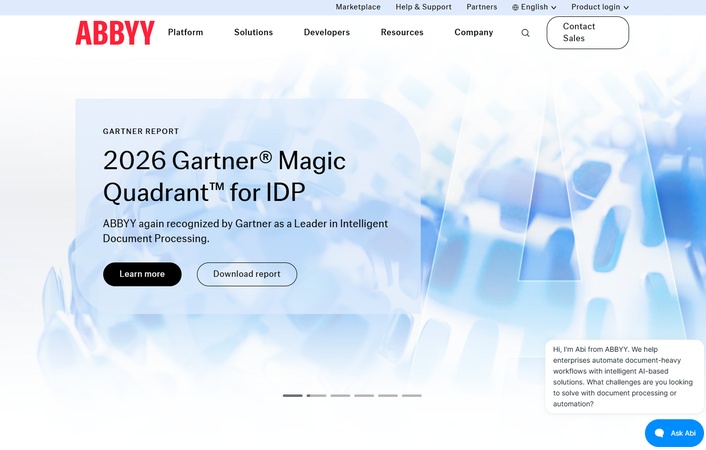Click the Contact Sales button

(x=588, y=32)
